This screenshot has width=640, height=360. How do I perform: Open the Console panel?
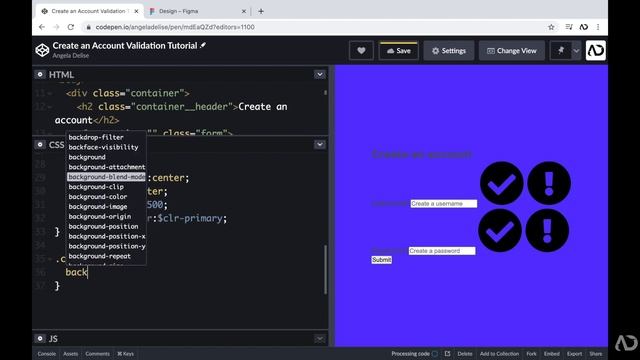pyautogui.click(x=47, y=354)
